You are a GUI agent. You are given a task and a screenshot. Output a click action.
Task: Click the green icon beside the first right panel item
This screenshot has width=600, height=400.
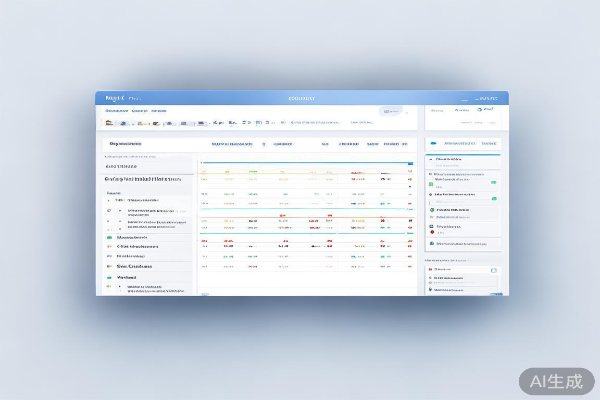[x=432, y=184]
